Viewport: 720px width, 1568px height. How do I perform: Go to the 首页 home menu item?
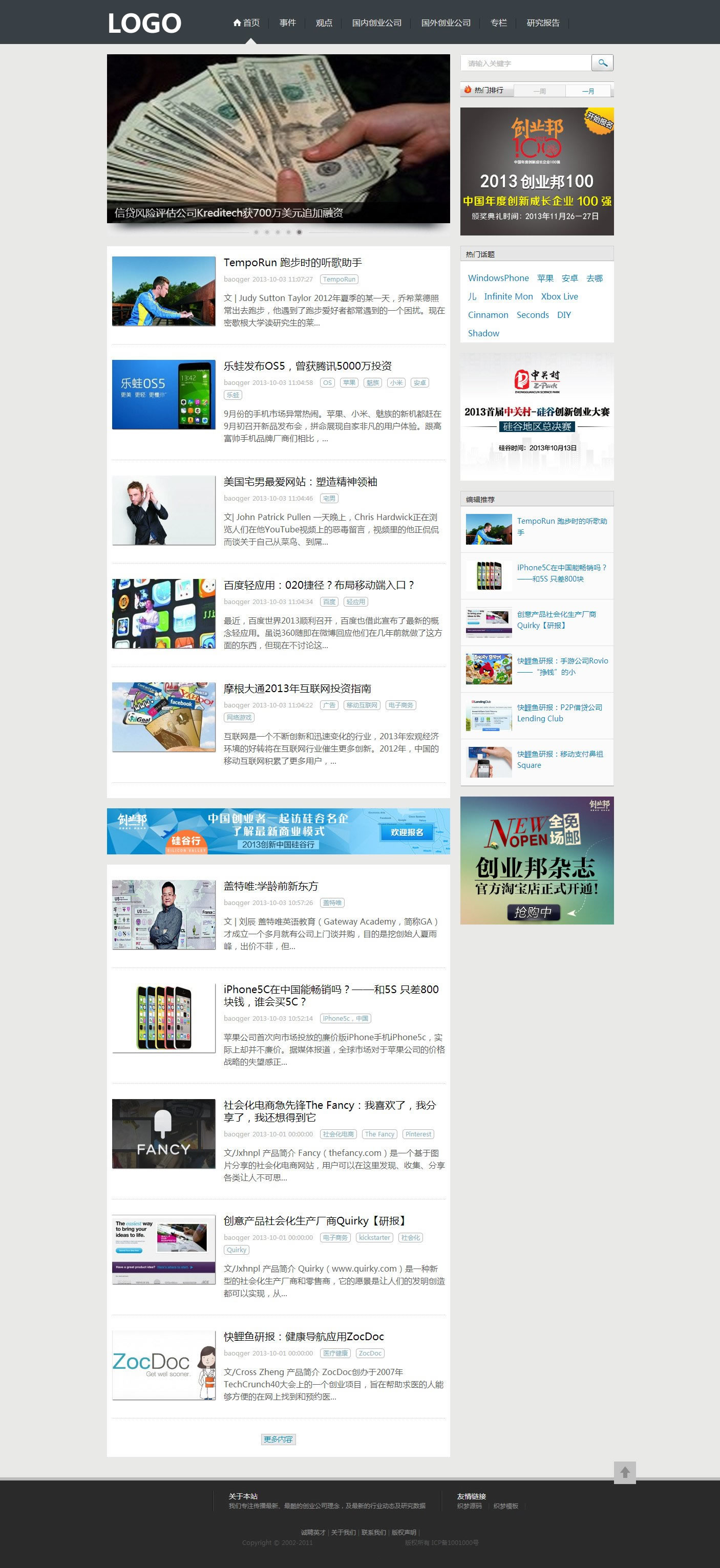pos(246,23)
